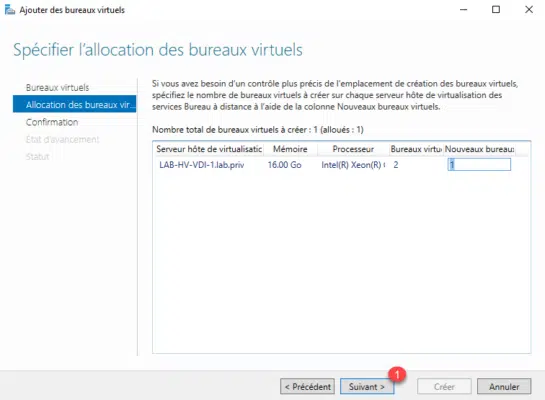Screen dimensions: 545x400
Task: Click the Bureaux virtuels column header
Action: 416,149
